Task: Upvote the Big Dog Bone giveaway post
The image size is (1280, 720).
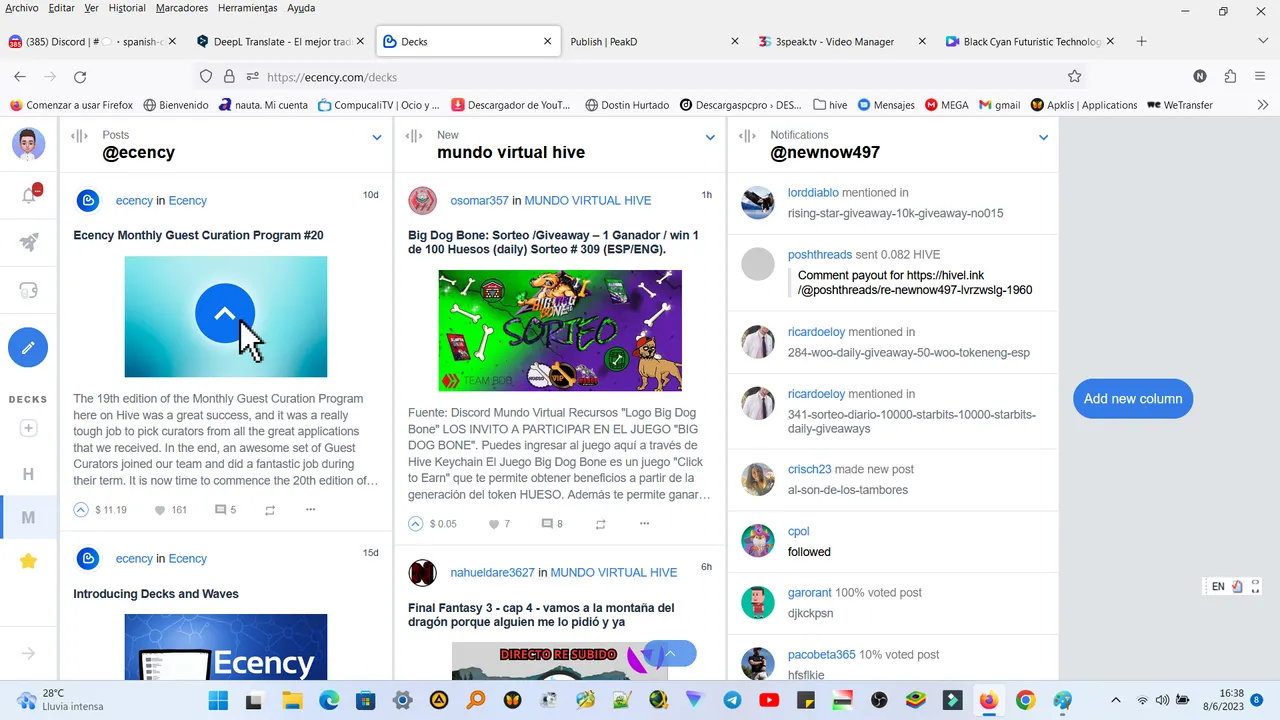Action: point(416,524)
